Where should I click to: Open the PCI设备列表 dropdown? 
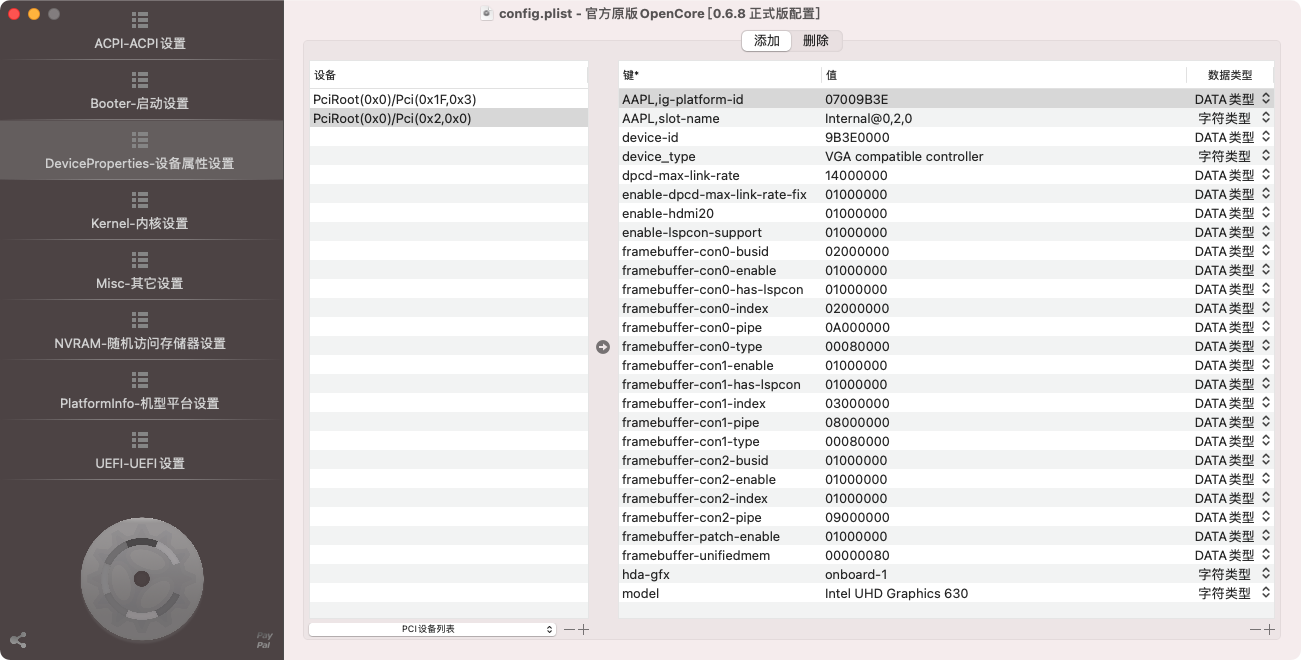(432, 629)
